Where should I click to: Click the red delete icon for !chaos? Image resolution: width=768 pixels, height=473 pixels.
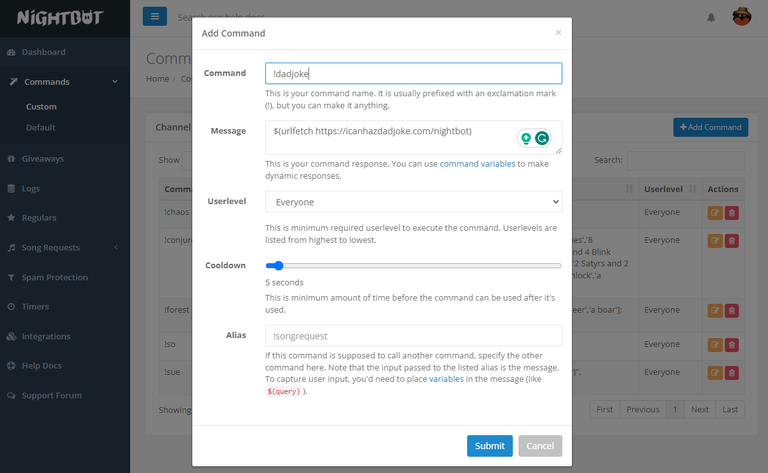point(732,212)
